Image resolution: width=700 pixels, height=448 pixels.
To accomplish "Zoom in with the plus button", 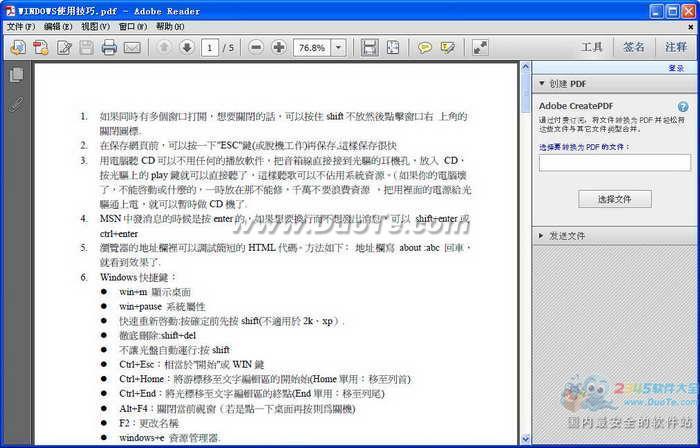I will pyautogui.click(x=279, y=47).
